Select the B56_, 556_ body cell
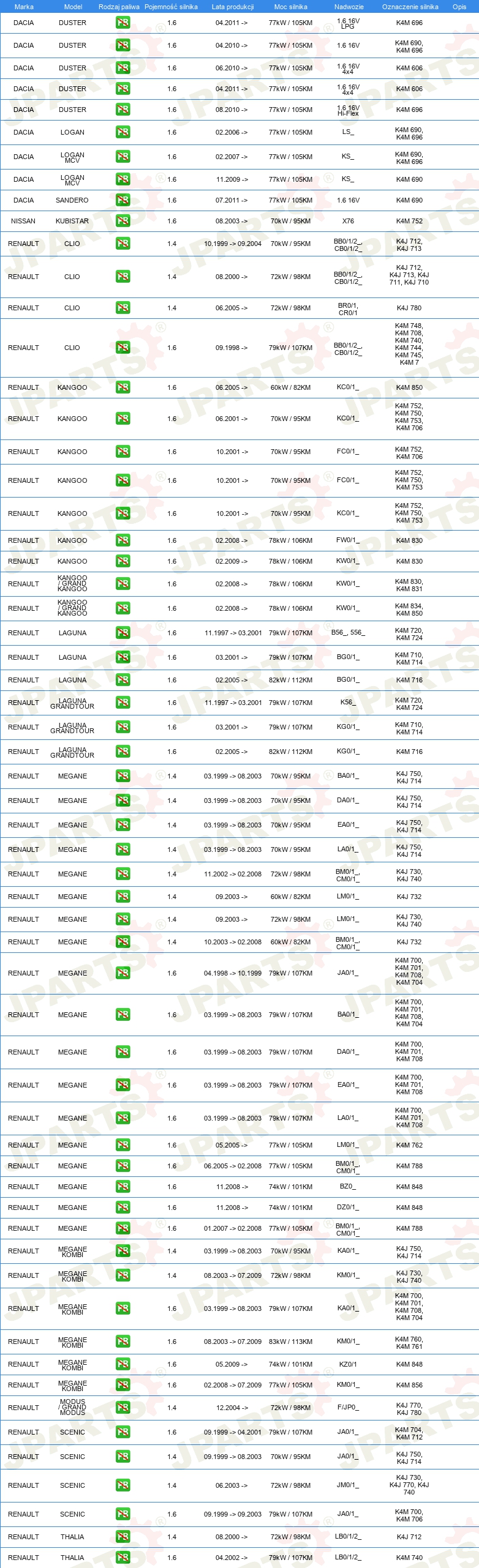479x1568 pixels. pyautogui.click(x=348, y=633)
